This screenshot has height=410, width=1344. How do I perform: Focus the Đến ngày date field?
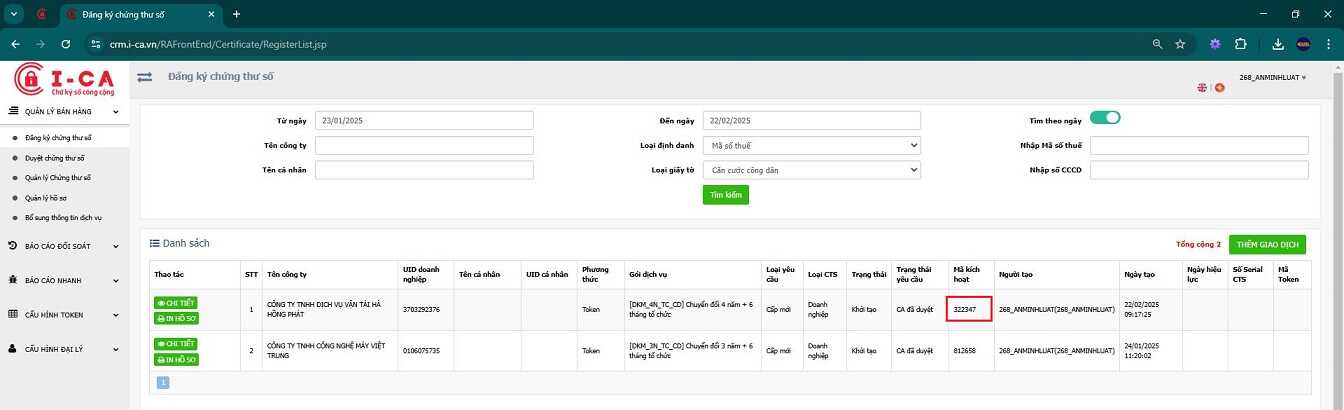coord(811,120)
